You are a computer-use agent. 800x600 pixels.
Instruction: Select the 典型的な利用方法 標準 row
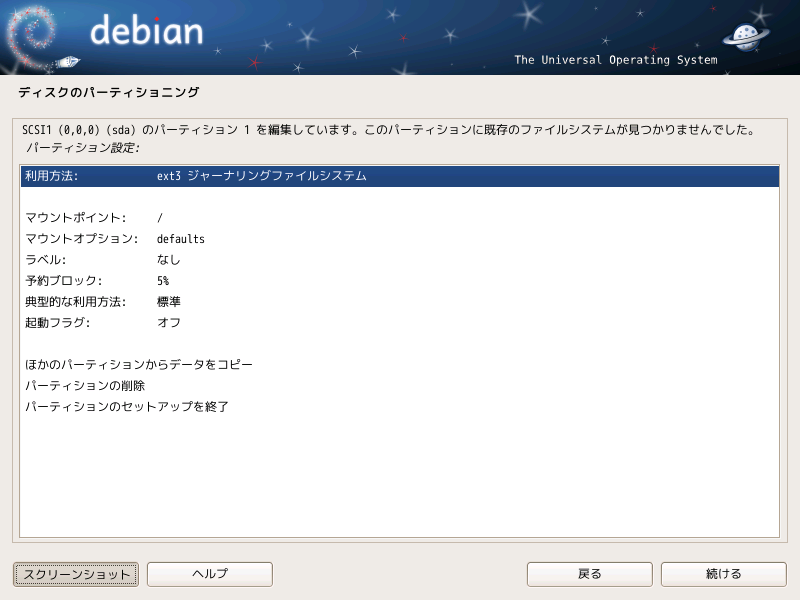399,302
